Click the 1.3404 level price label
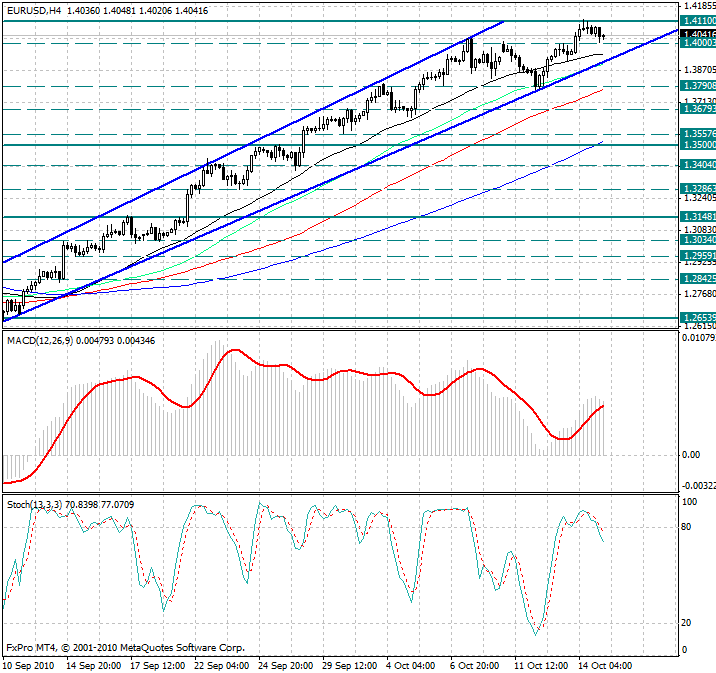 pos(698,165)
